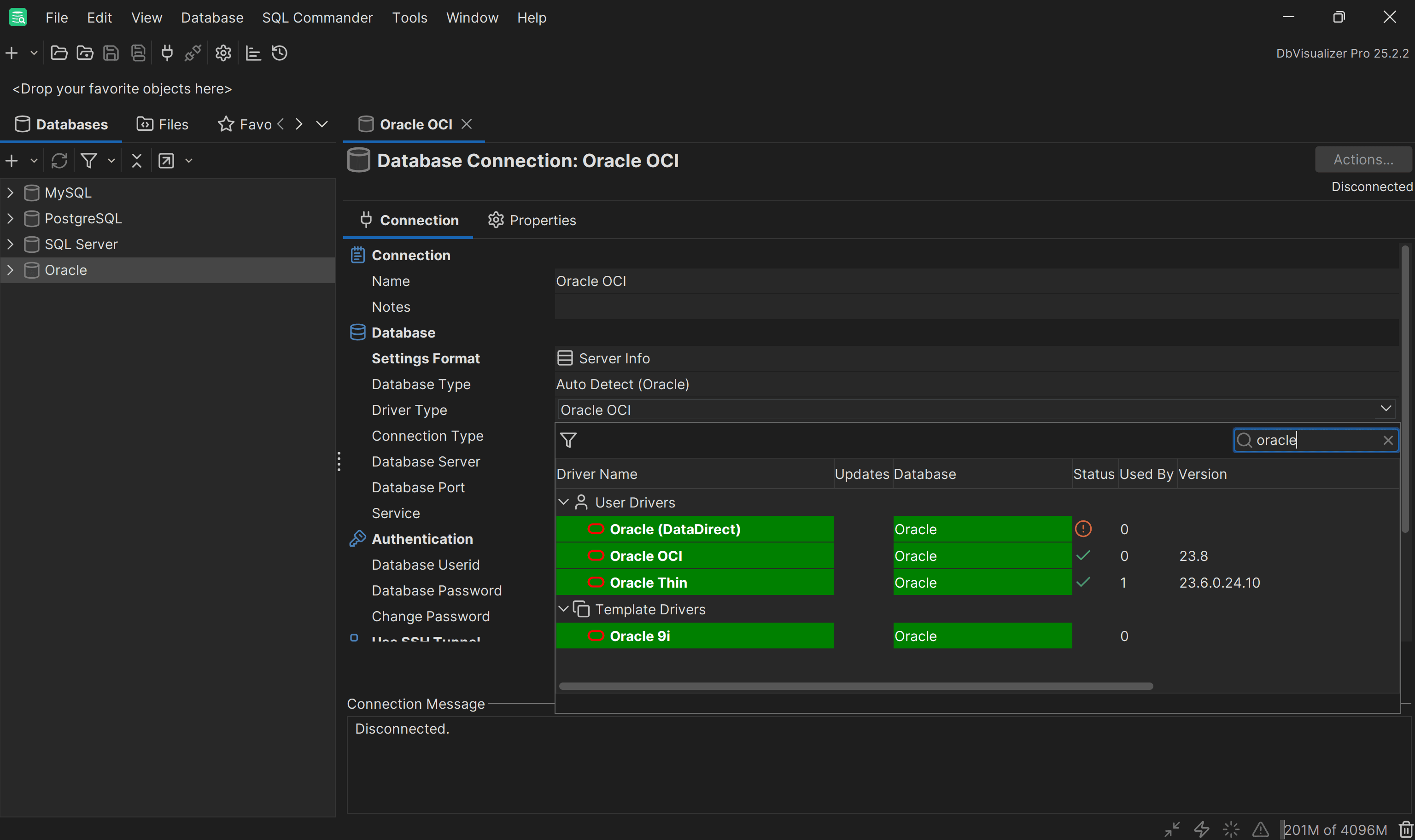The width and height of the screenshot is (1415, 840).
Task: Click the shrink arrows icon in status bar
Action: coord(1172,829)
